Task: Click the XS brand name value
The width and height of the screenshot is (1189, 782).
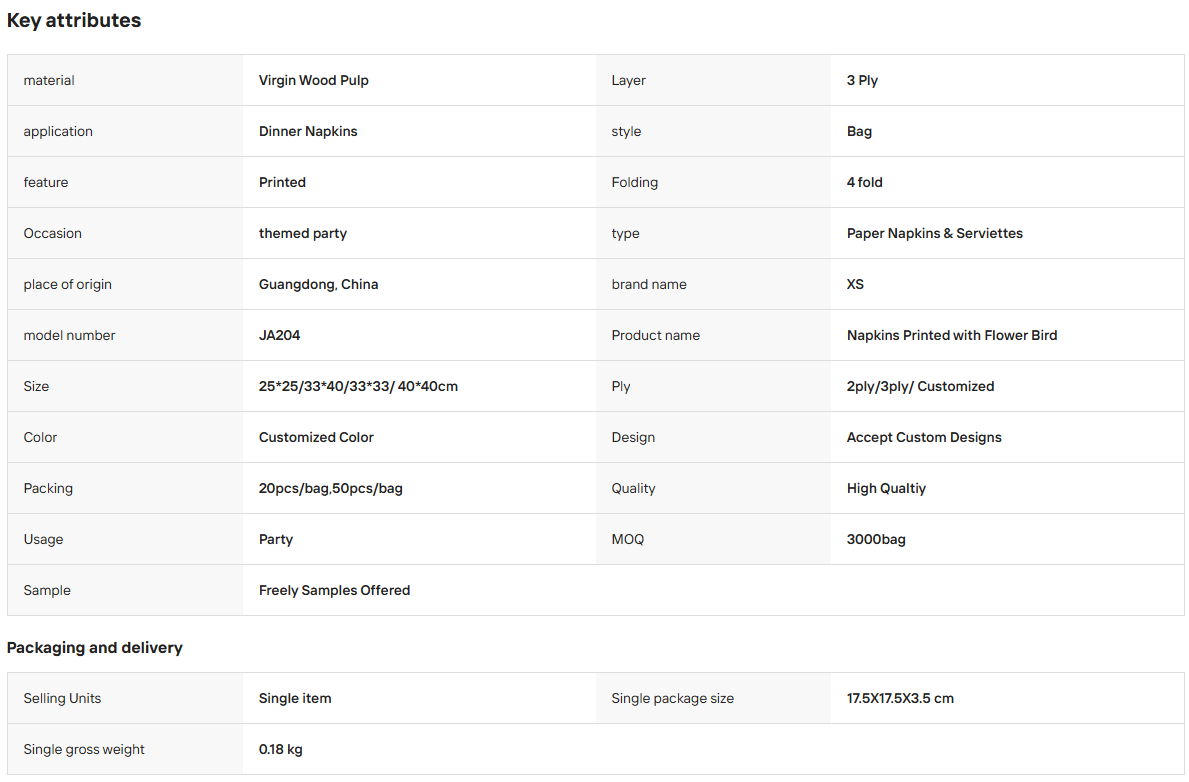Action: pos(855,284)
